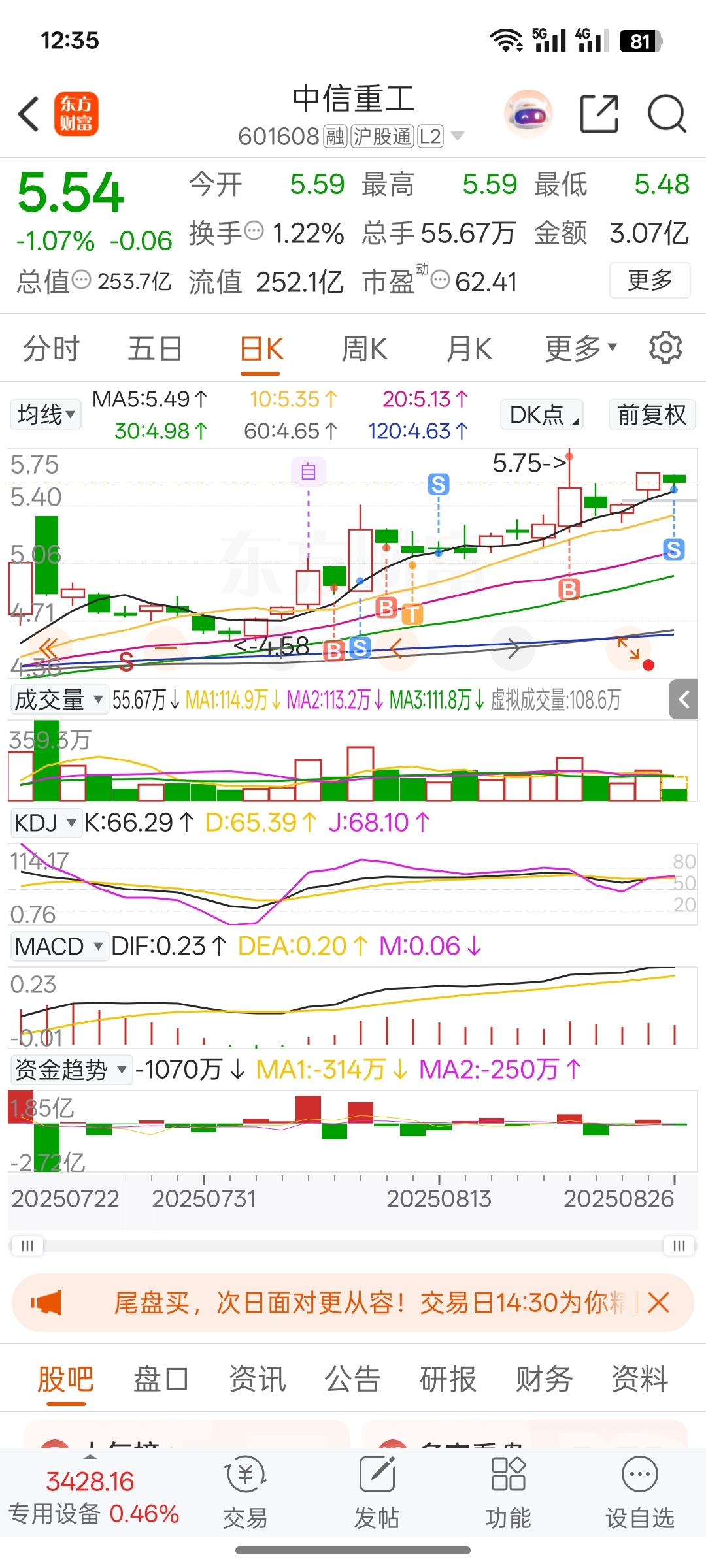Screen dimensions: 706x1568
Task: Open the 股吧 tab
Action: 65,1379
